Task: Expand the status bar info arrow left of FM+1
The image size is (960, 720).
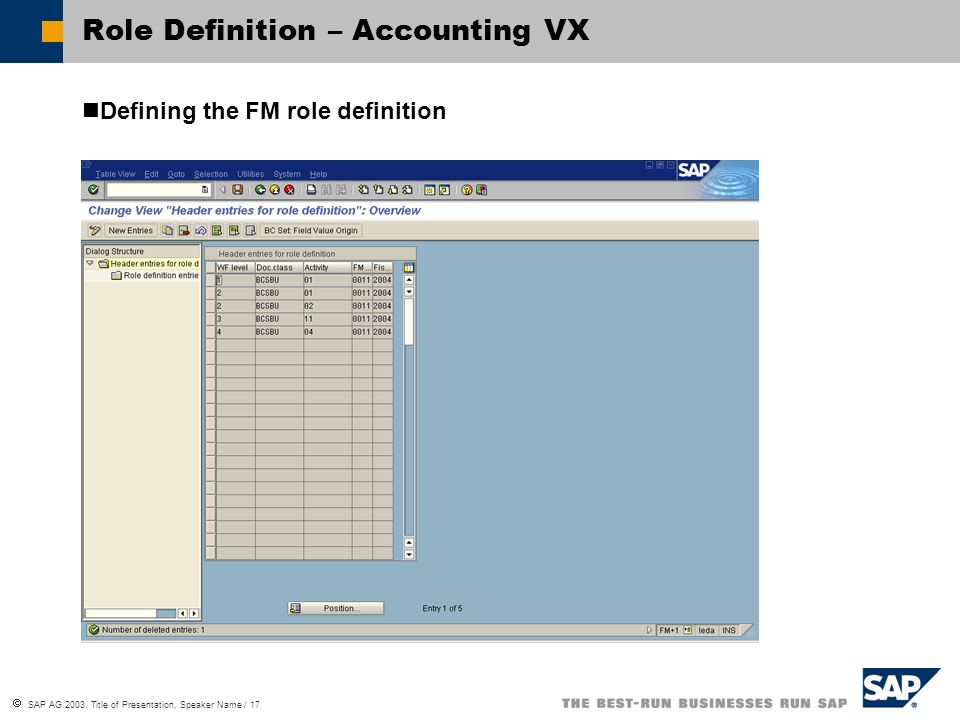Action: [x=649, y=630]
